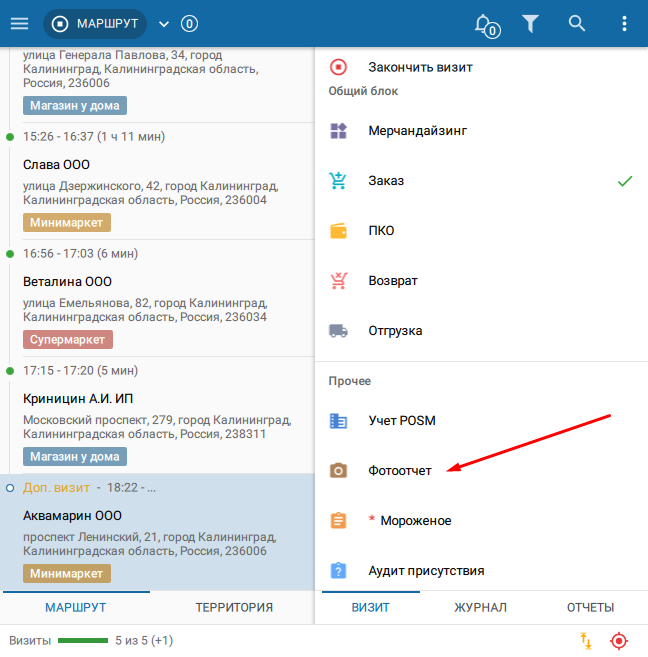Open the Заказ document entry
Image resolution: width=648 pixels, height=657 pixels.
386,180
